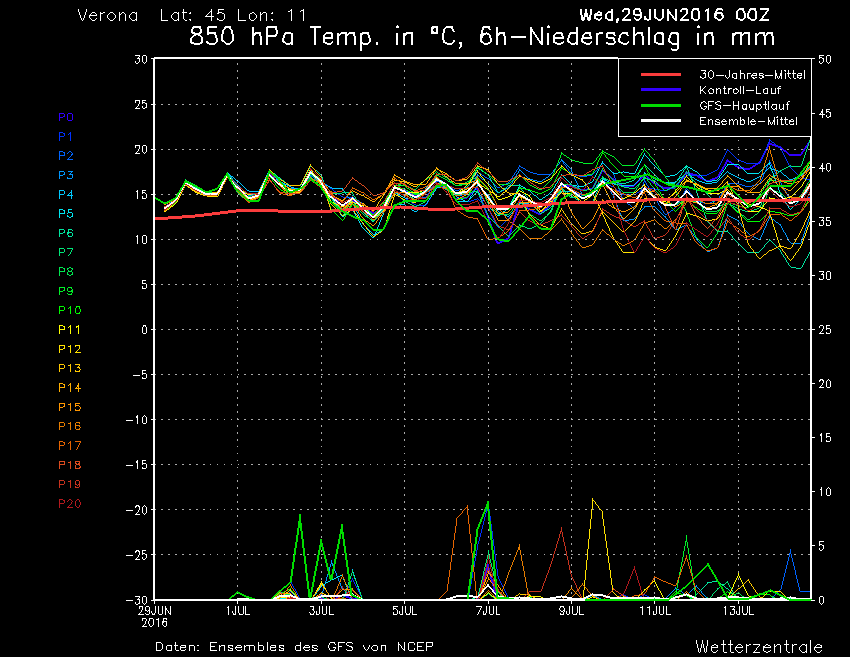Select the P19 member label
850x657 pixels.
pyautogui.click(x=69, y=484)
